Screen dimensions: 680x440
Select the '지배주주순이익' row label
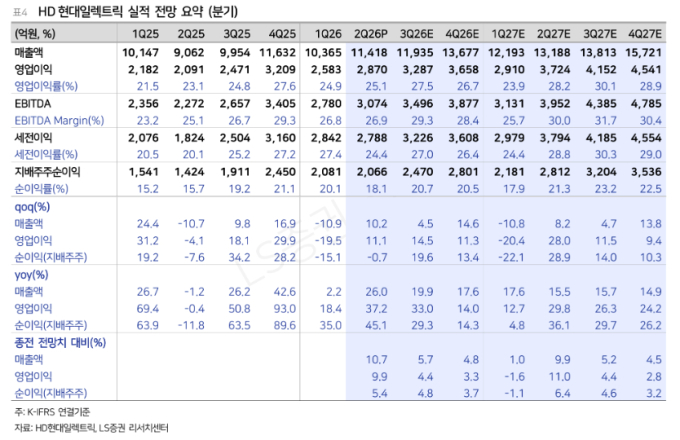(47, 172)
